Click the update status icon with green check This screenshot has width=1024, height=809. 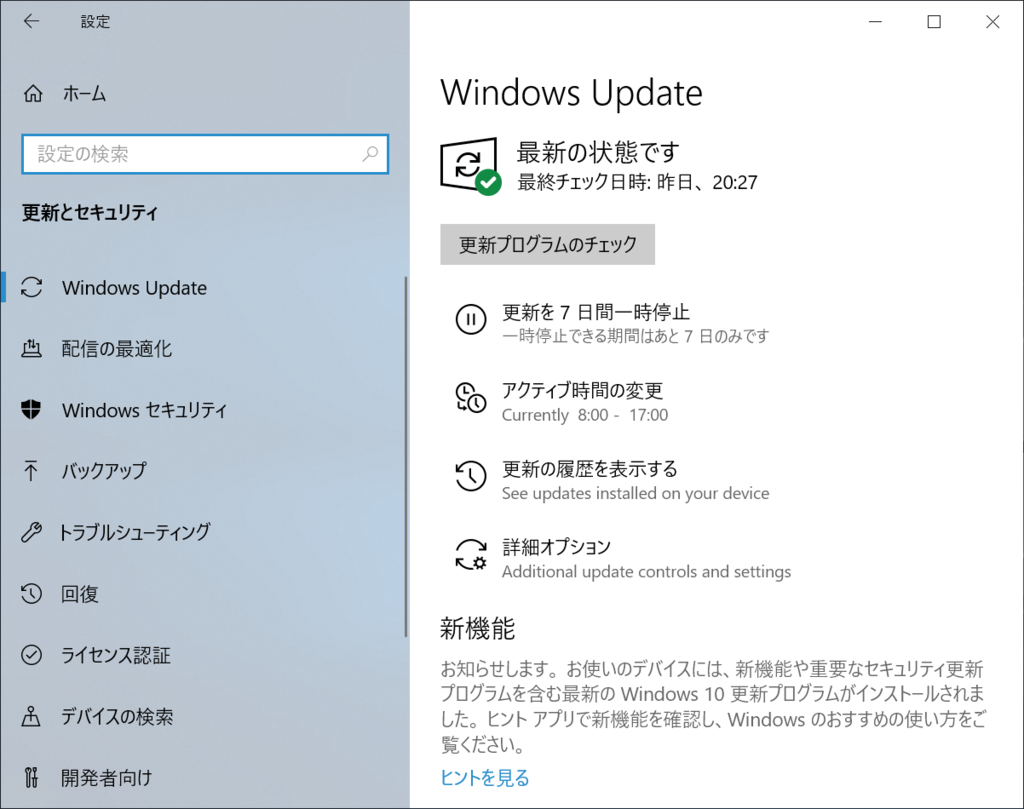470,166
